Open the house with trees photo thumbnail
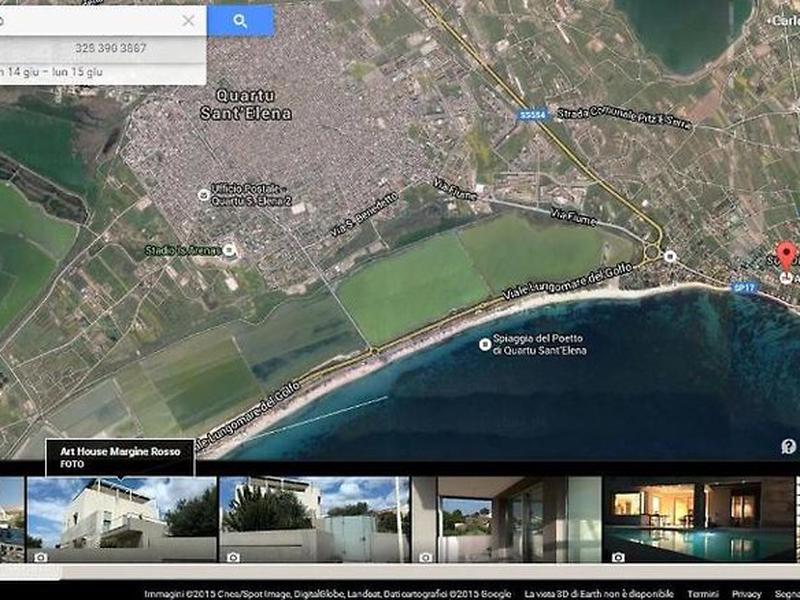Screen dimensions: 800x600 pyautogui.click(x=314, y=519)
